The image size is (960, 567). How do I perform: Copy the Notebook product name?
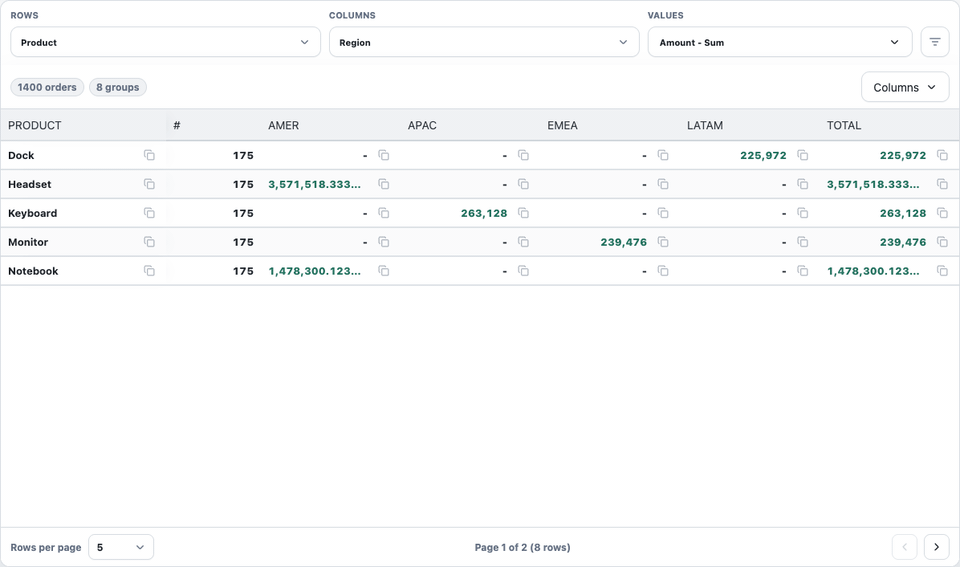(149, 271)
